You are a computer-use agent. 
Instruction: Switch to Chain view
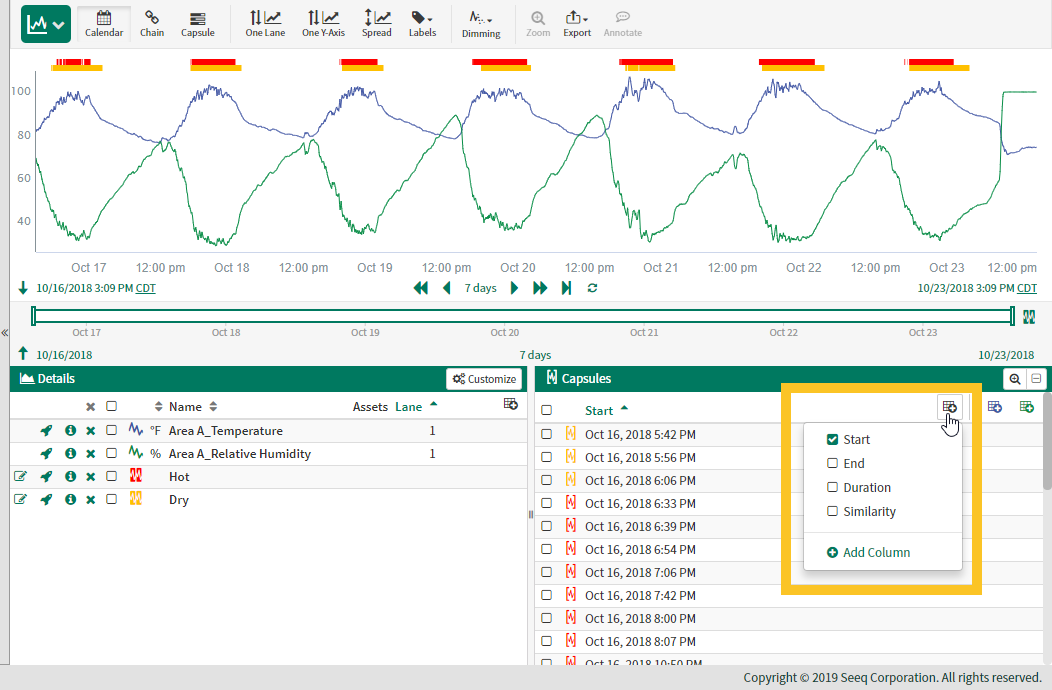tap(152, 23)
